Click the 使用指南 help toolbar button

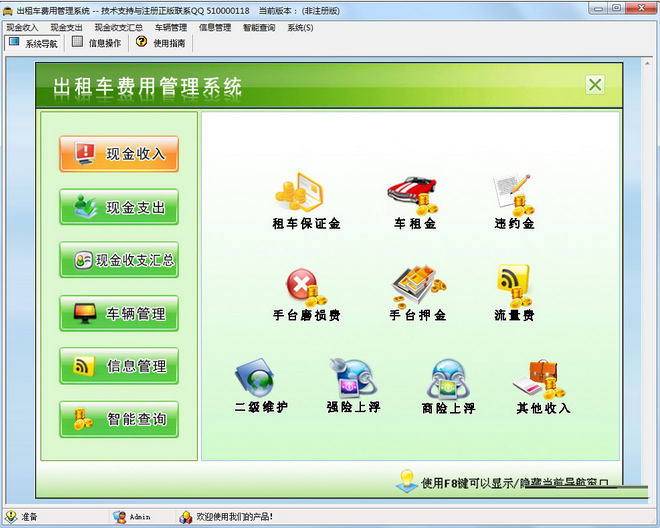tap(161, 43)
